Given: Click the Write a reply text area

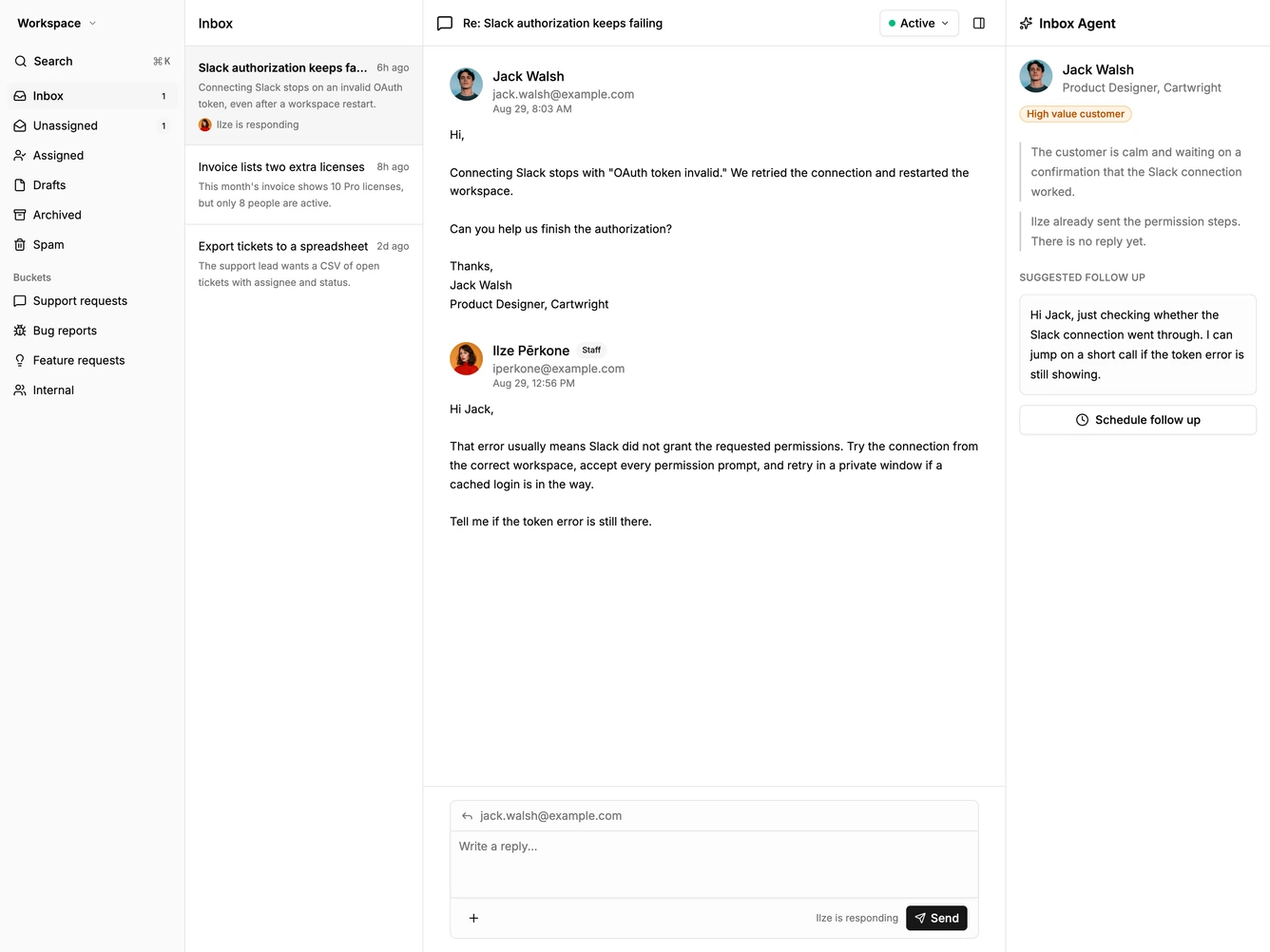Looking at the screenshot, I should (714, 864).
